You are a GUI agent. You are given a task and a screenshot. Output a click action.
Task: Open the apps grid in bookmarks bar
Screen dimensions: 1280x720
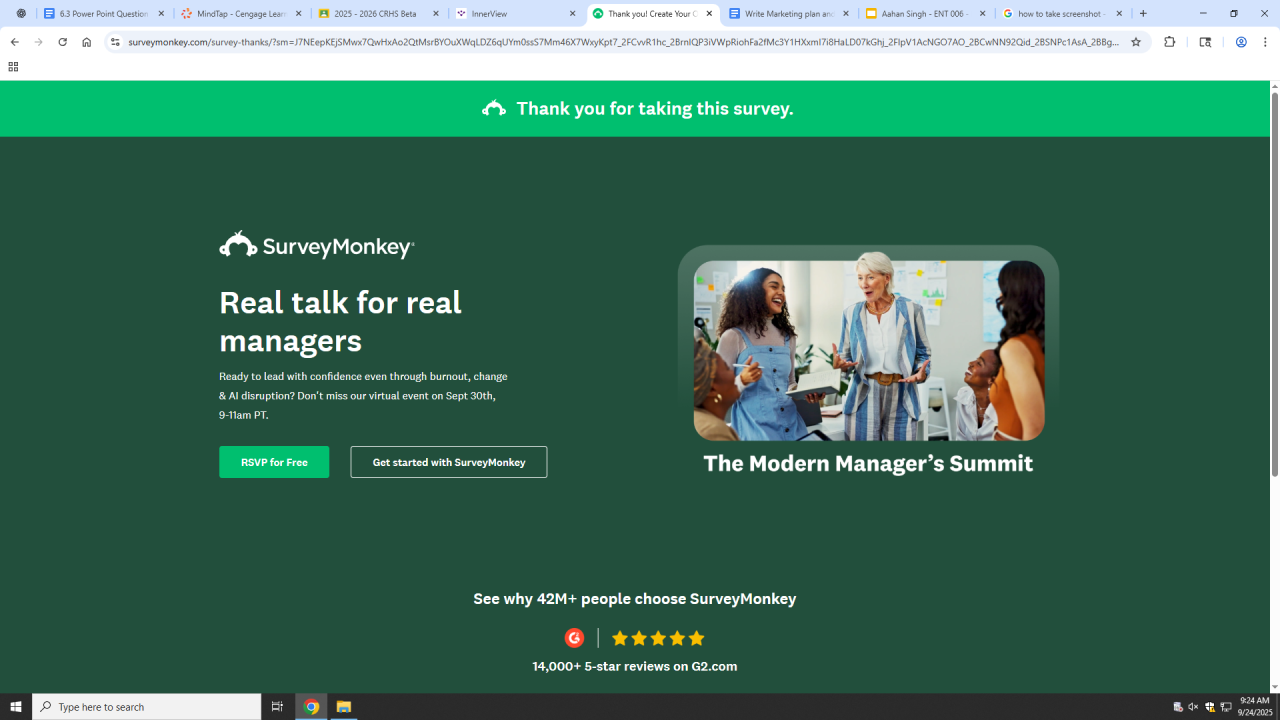click(13, 67)
